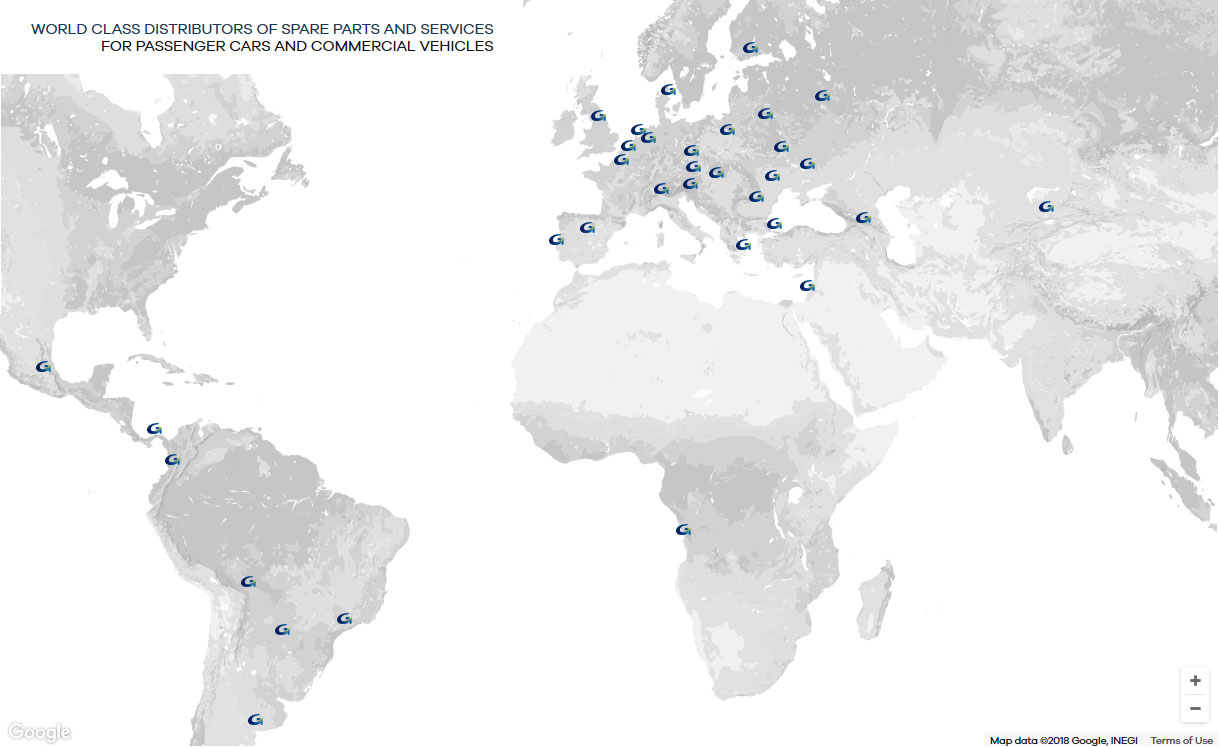Open the Bolivia map marker

point(248,582)
